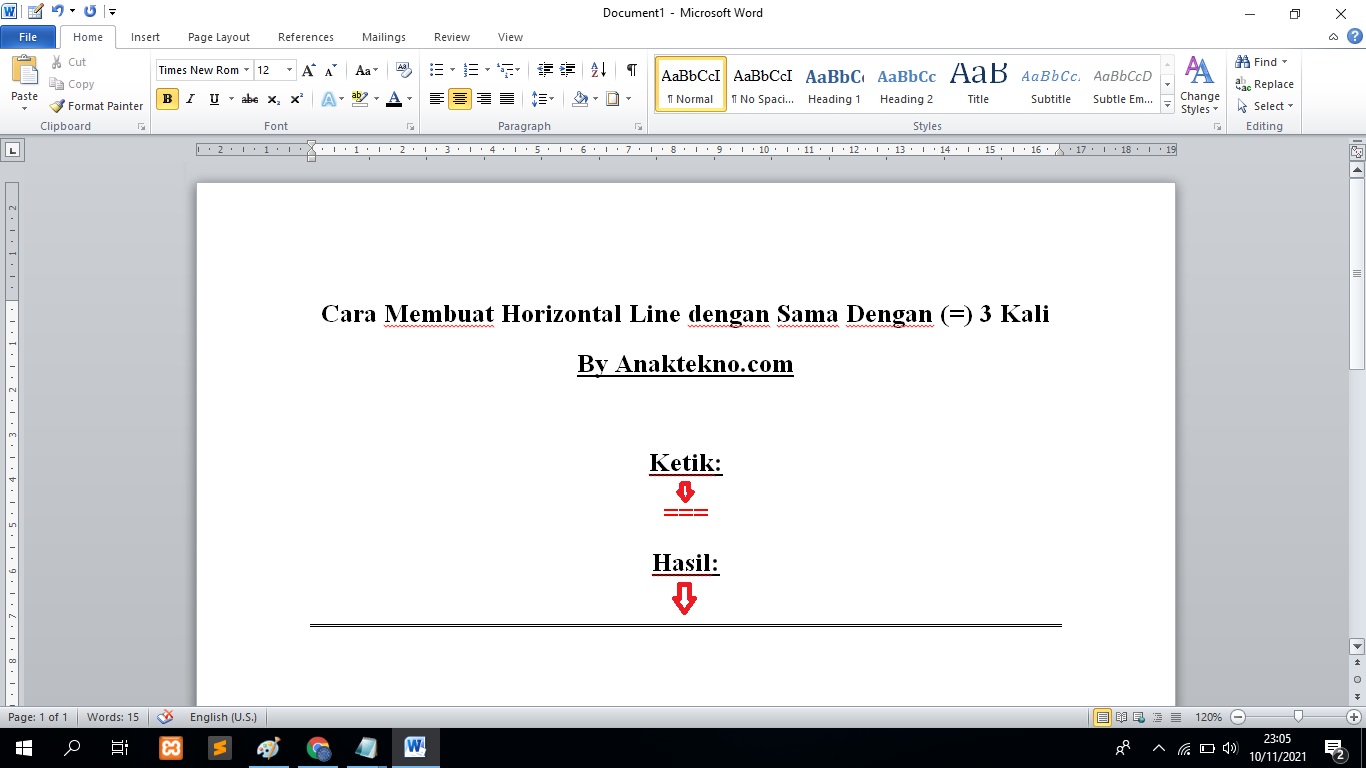The image size is (1366, 768).
Task: Toggle Superscript formatting
Action: 297,99
